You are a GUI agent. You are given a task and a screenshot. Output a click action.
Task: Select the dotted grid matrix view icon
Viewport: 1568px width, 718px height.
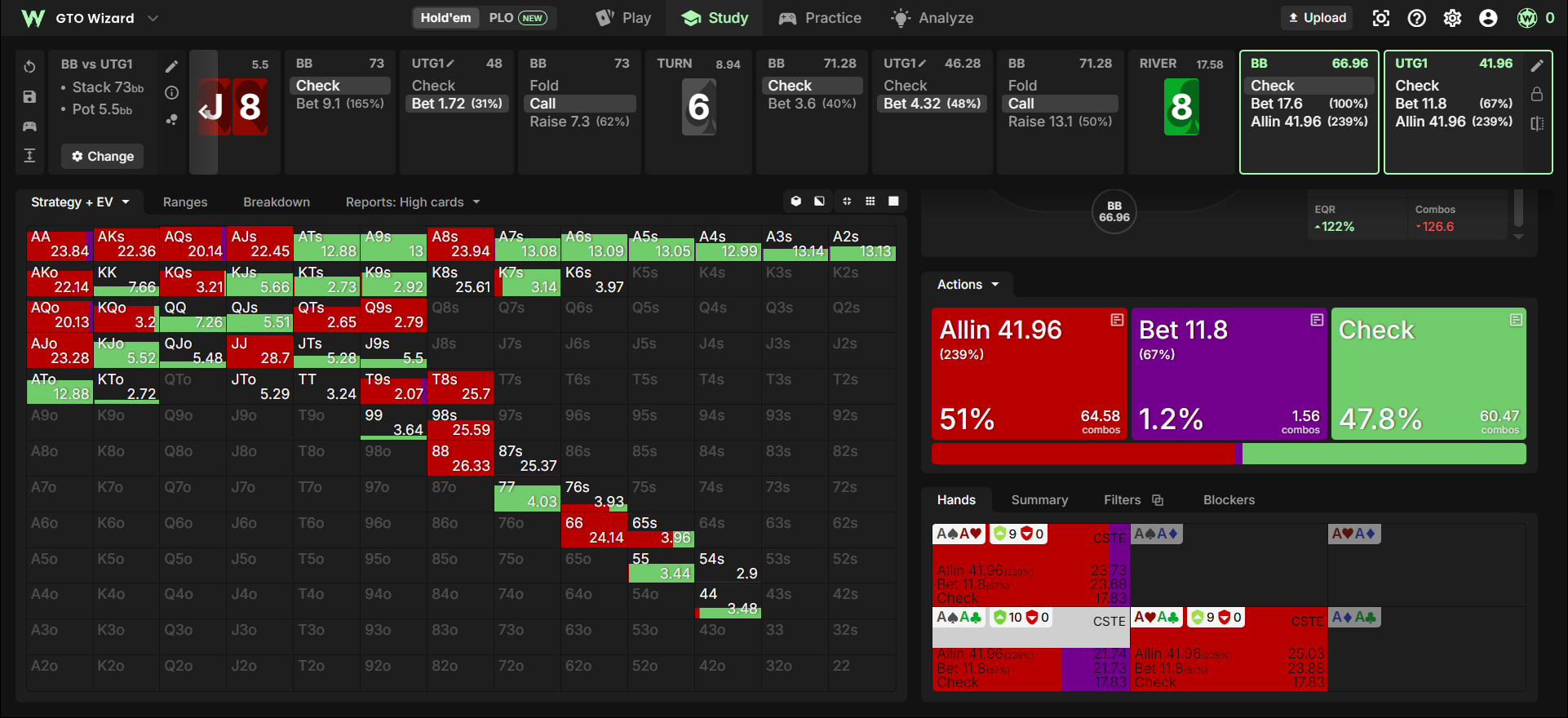pyautogui.click(x=870, y=201)
